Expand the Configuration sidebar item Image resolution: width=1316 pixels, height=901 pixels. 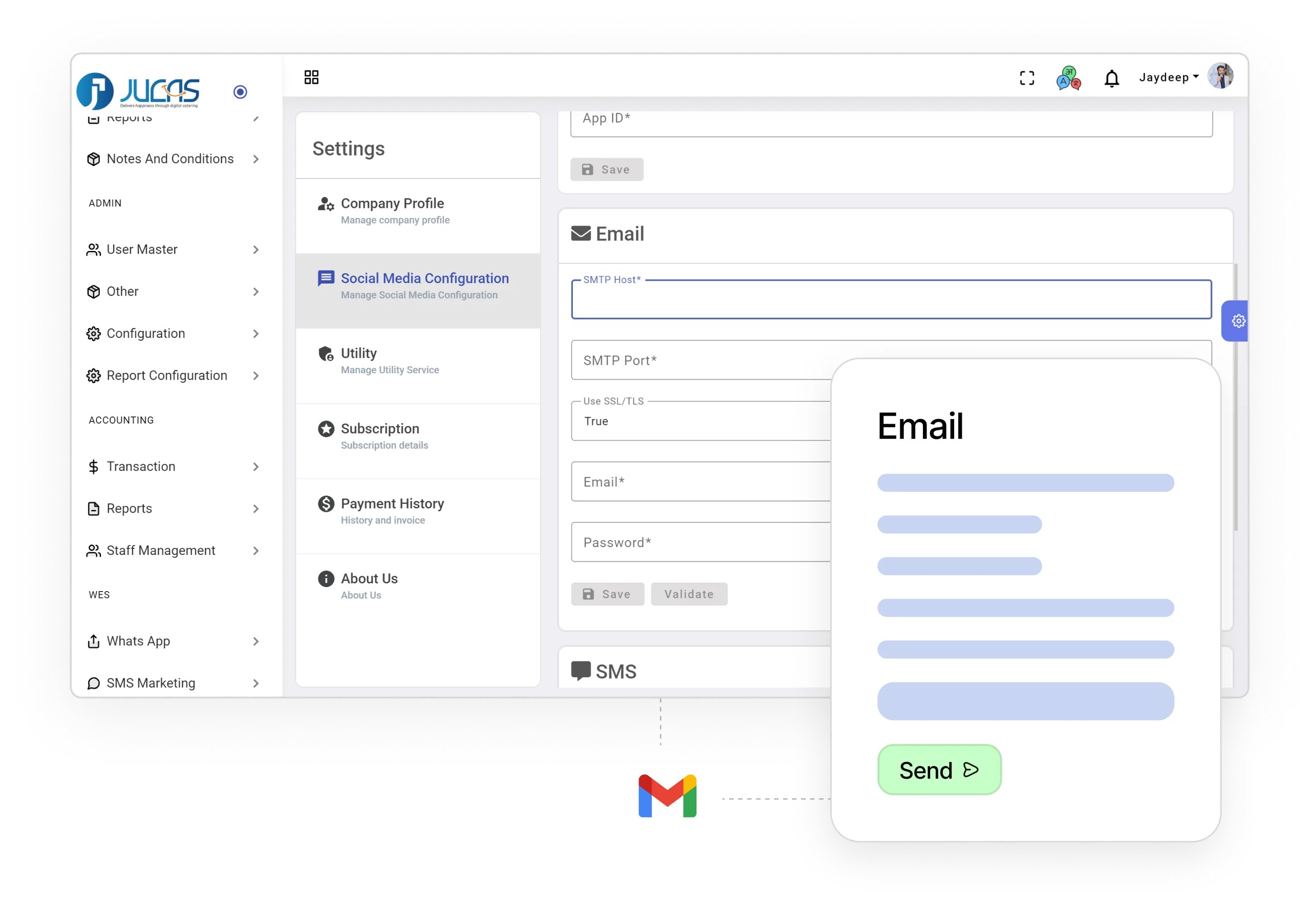point(146,333)
